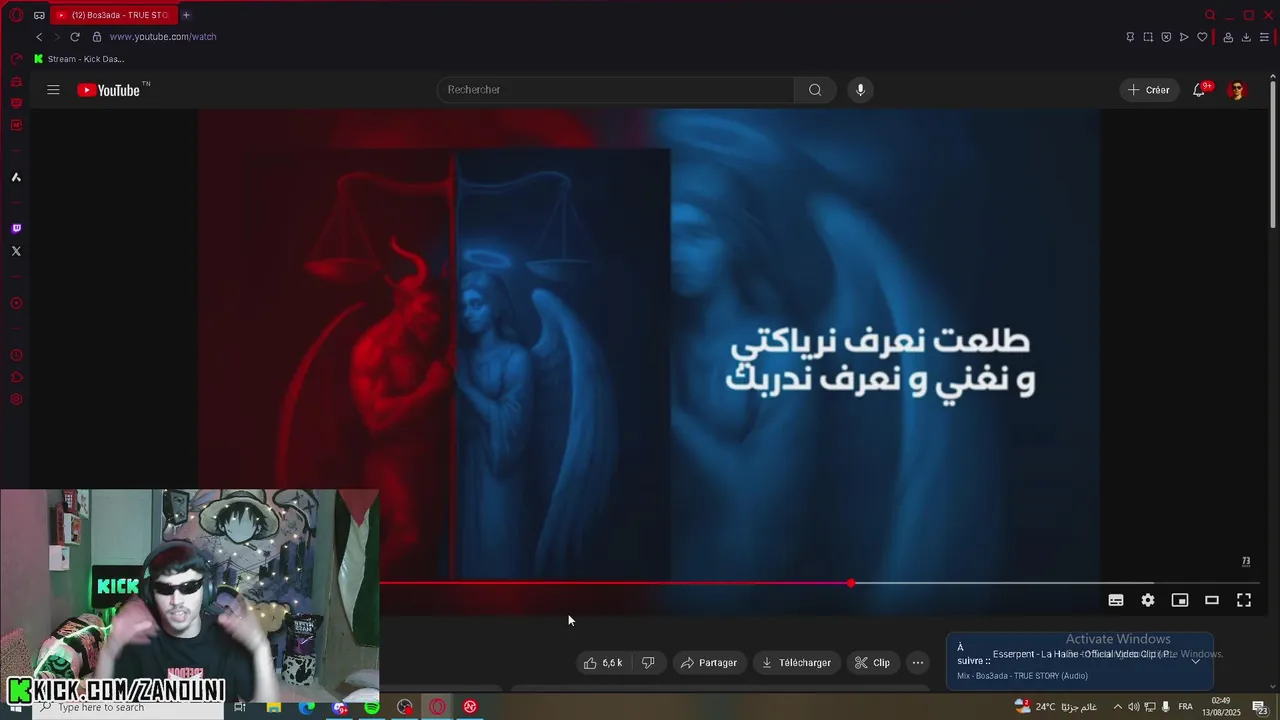Open the browser downloads panel
This screenshot has height=720, width=1280.
(1246, 37)
